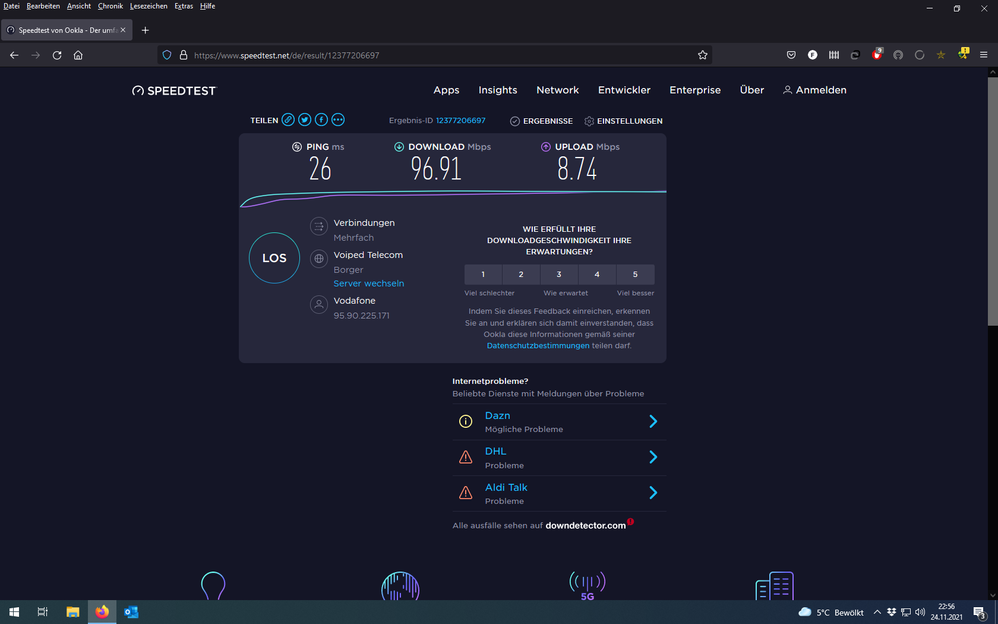Open the Chronik menu
Viewport: 998px width, 624px height.
pyautogui.click(x=110, y=6)
